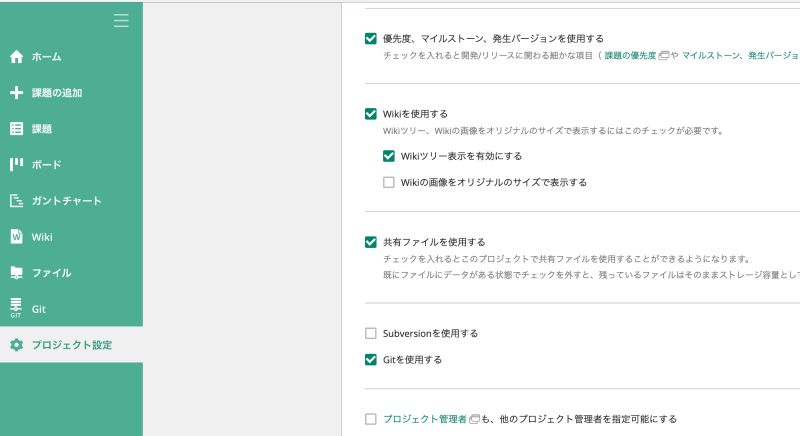Click the Git repository icon
Screen dimensions: 800x436
pyautogui.click(x=16, y=308)
